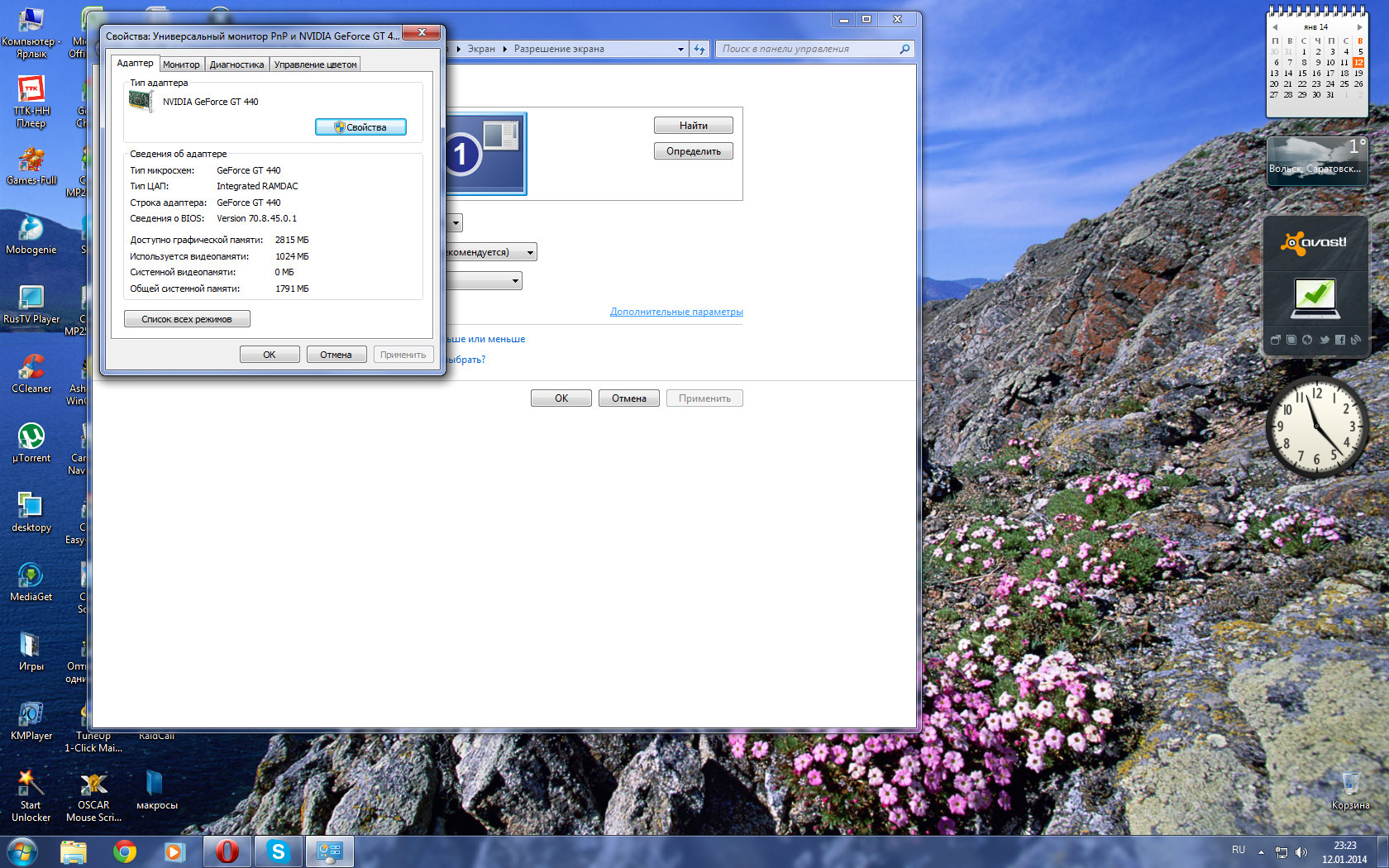This screenshot has width=1389, height=868.
Task: Open Список всех режимов
Action: [187, 319]
